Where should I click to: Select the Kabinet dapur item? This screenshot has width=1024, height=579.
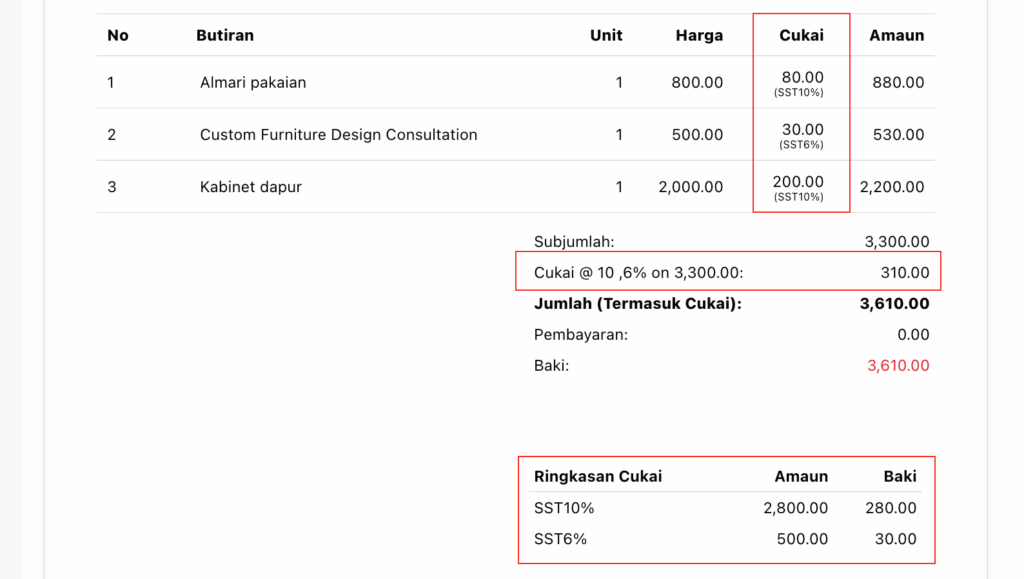(x=251, y=187)
